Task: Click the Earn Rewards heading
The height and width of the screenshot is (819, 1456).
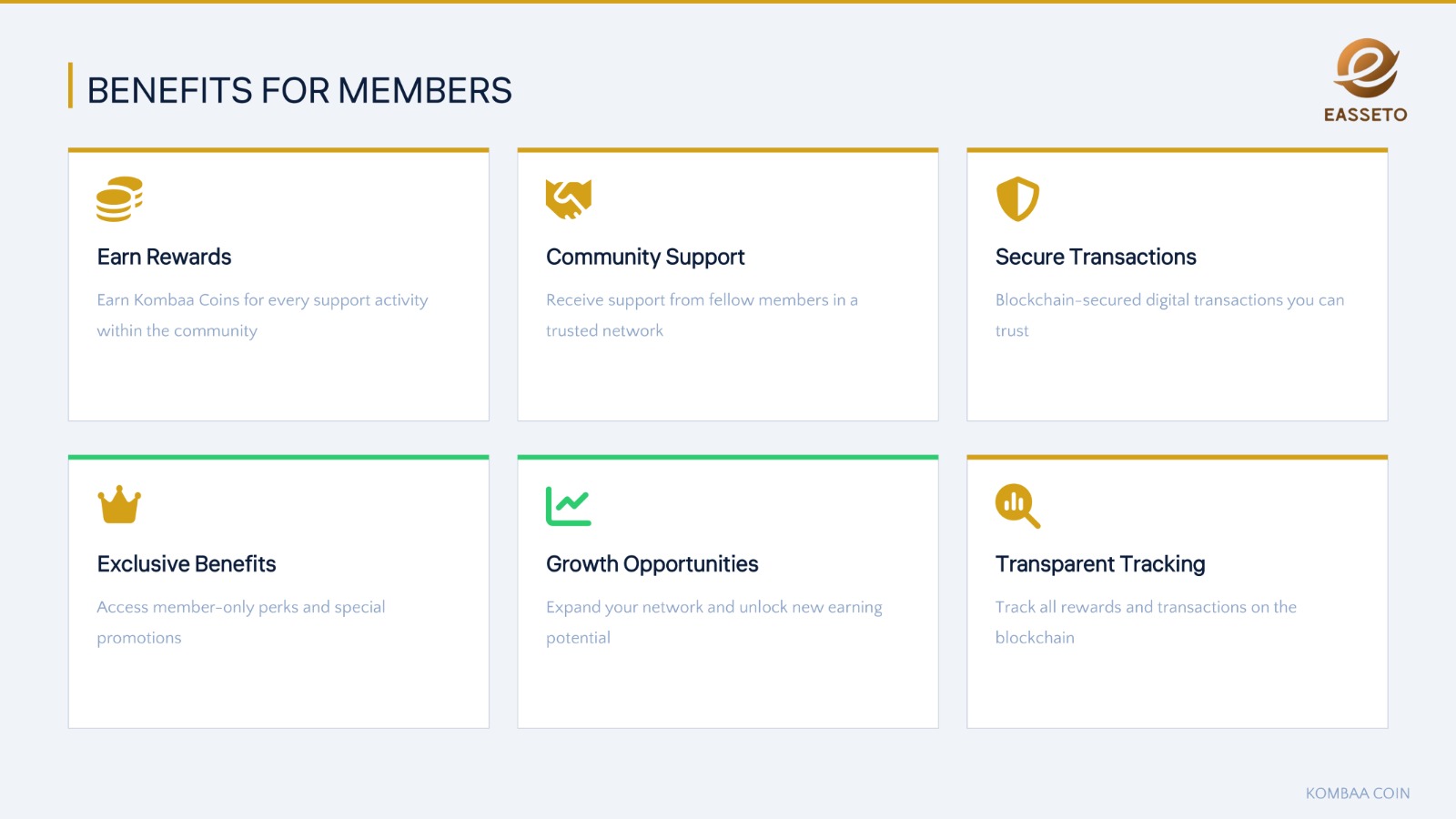Action: 165,257
